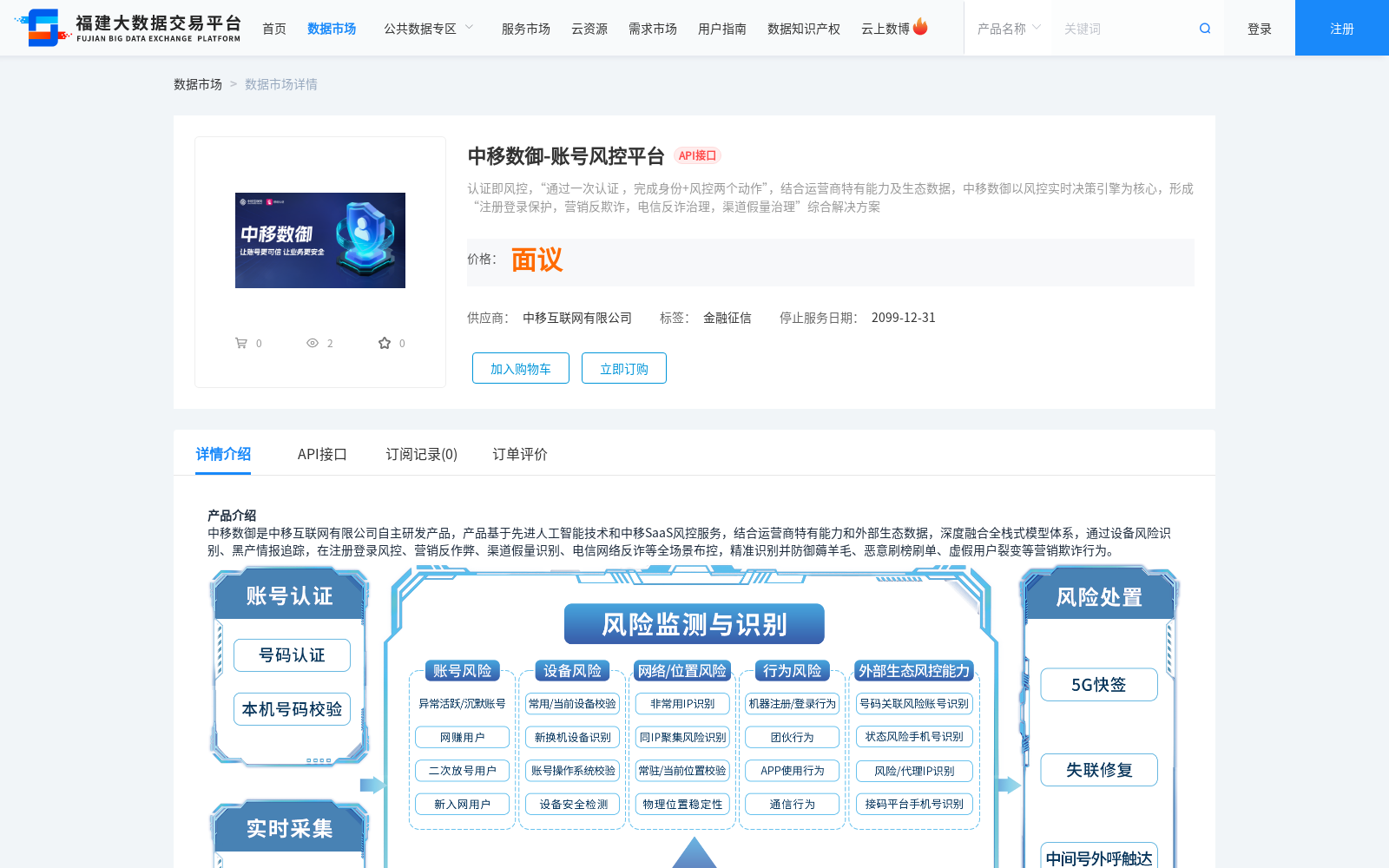The width and height of the screenshot is (1389, 868).
Task: Click the 2099-12-31 service date
Action: click(x=904, y=318)
